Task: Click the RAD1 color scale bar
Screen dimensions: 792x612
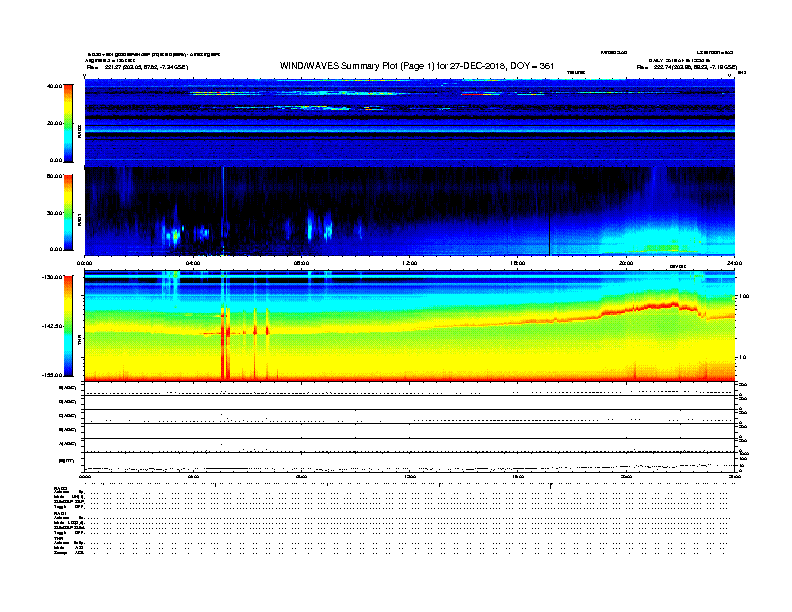Action: (x=68, y=212)
